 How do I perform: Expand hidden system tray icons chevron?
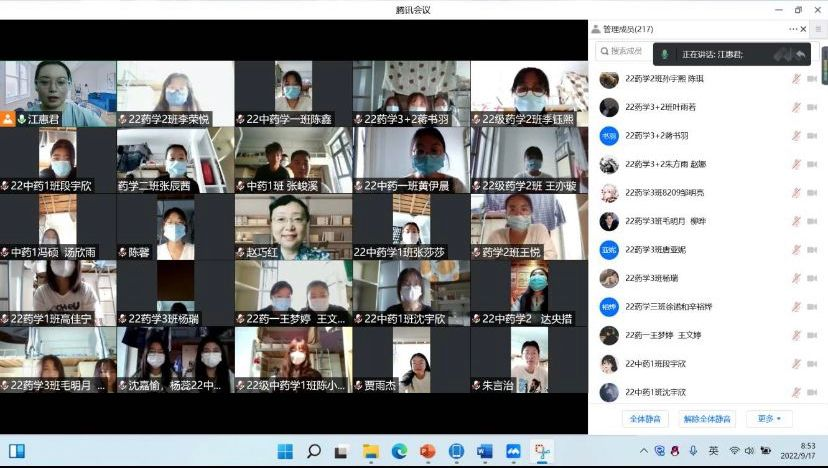[x=645, y=451]
